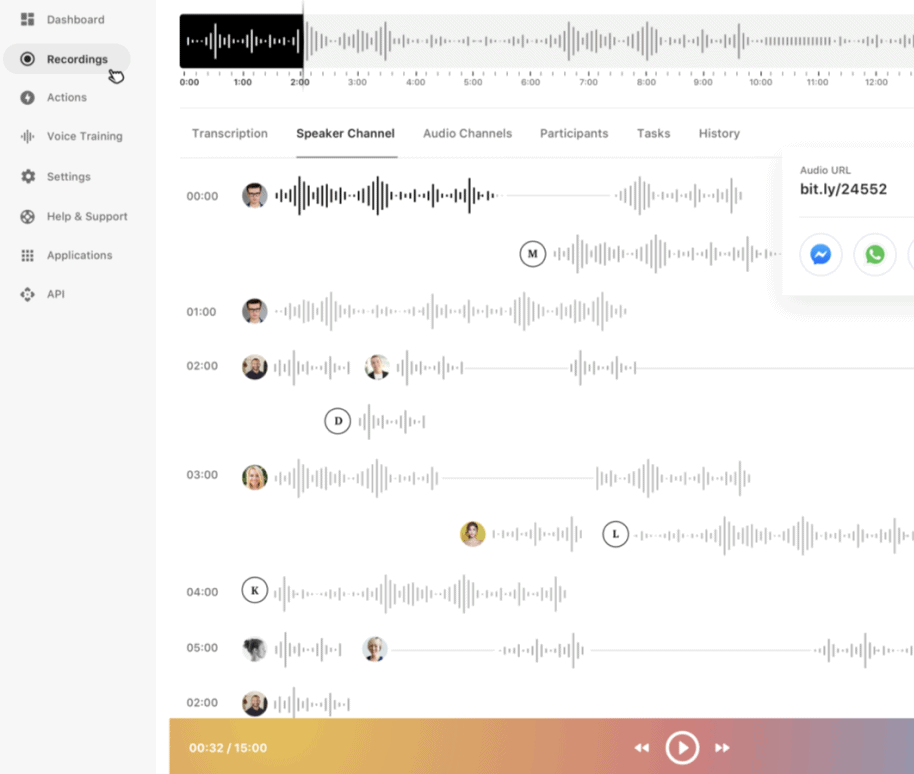Click the 6:00 mark on overview timeline
914x774 pixels.
531,82
